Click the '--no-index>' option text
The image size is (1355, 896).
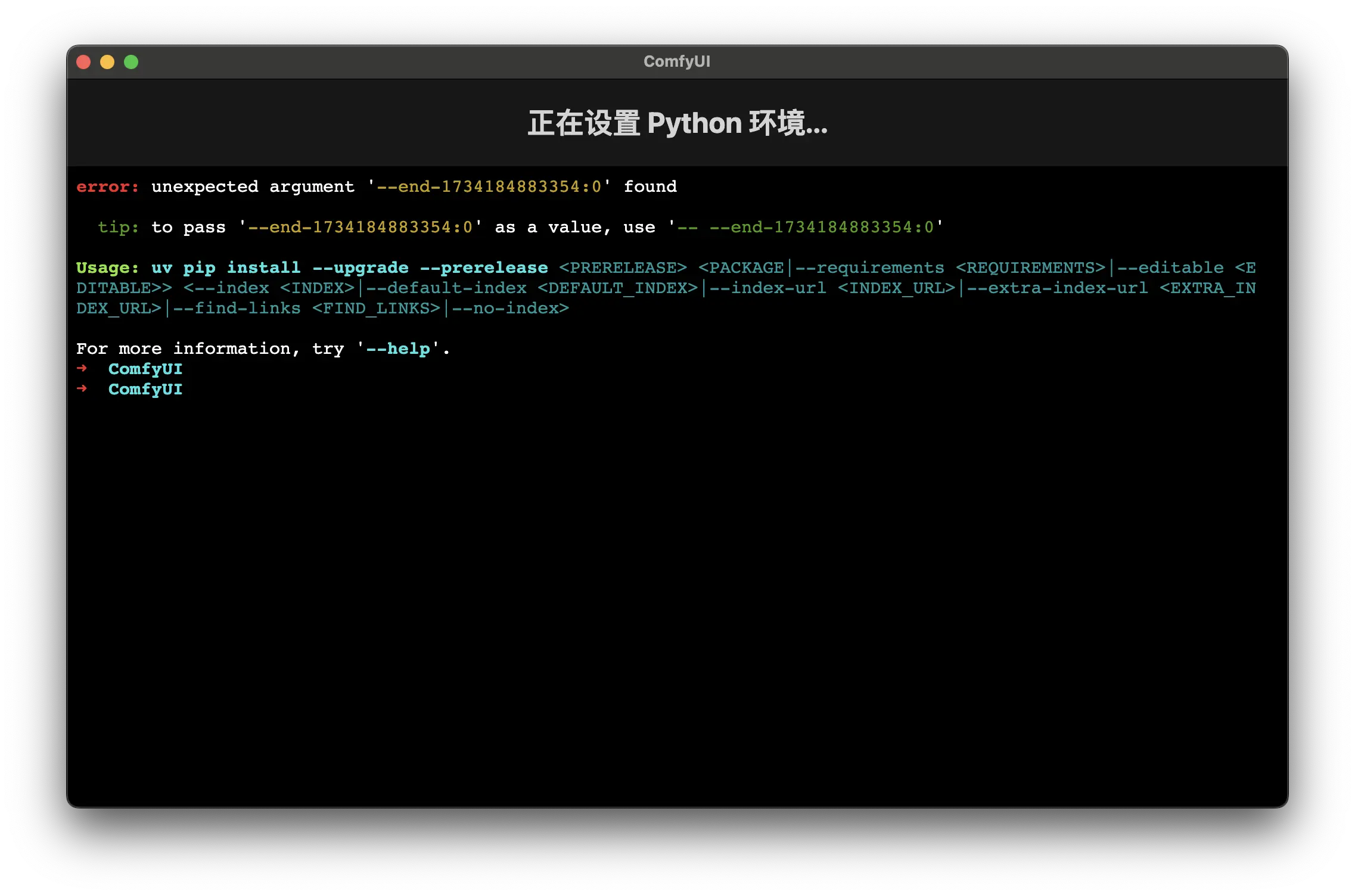pyautogui.click(x=510, y=309)
